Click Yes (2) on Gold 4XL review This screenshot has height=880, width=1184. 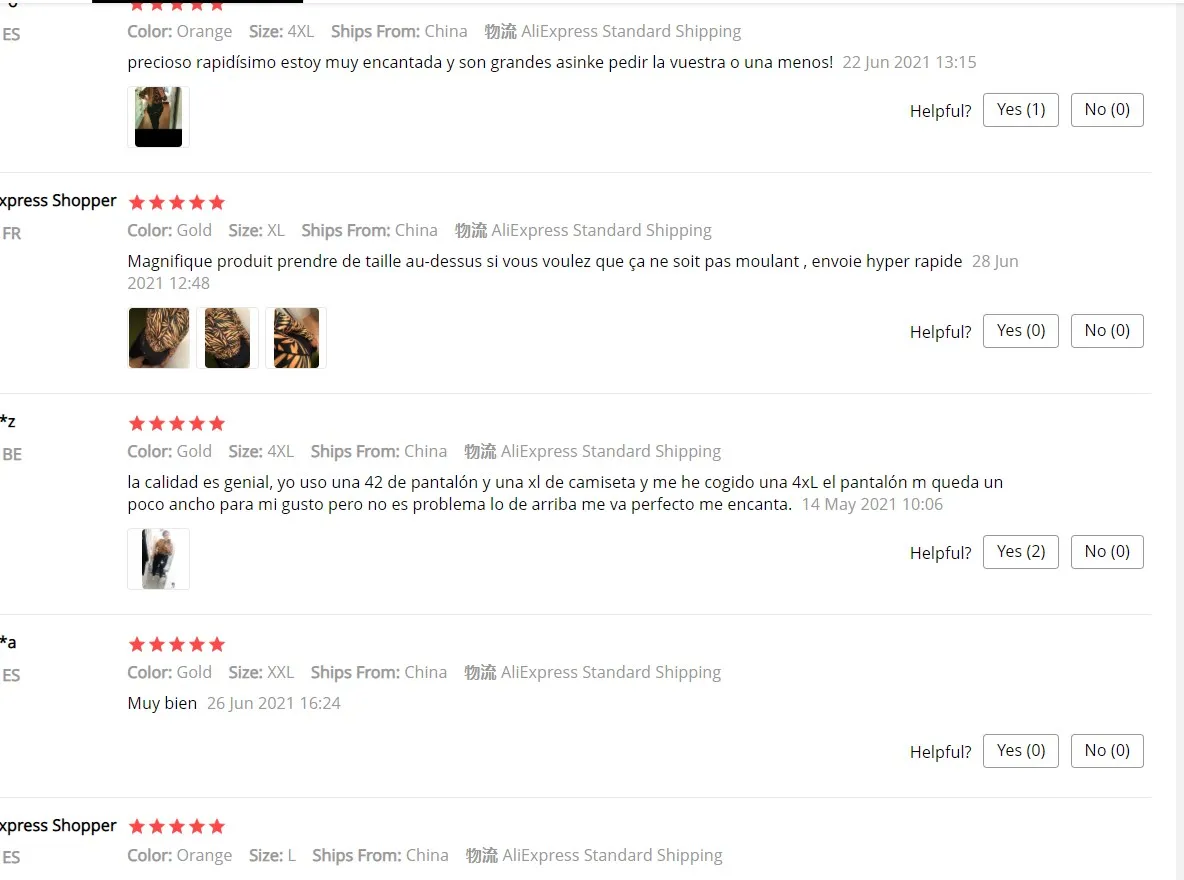click(1021, 552)
